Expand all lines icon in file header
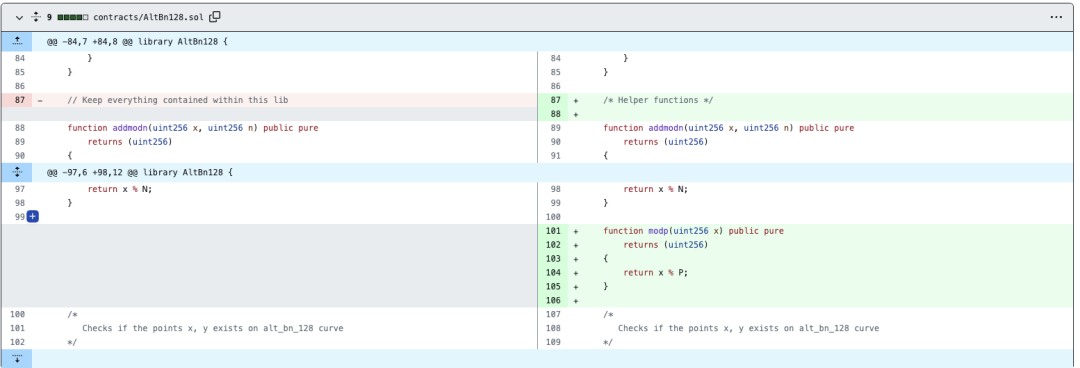 [x=37, y=17]
